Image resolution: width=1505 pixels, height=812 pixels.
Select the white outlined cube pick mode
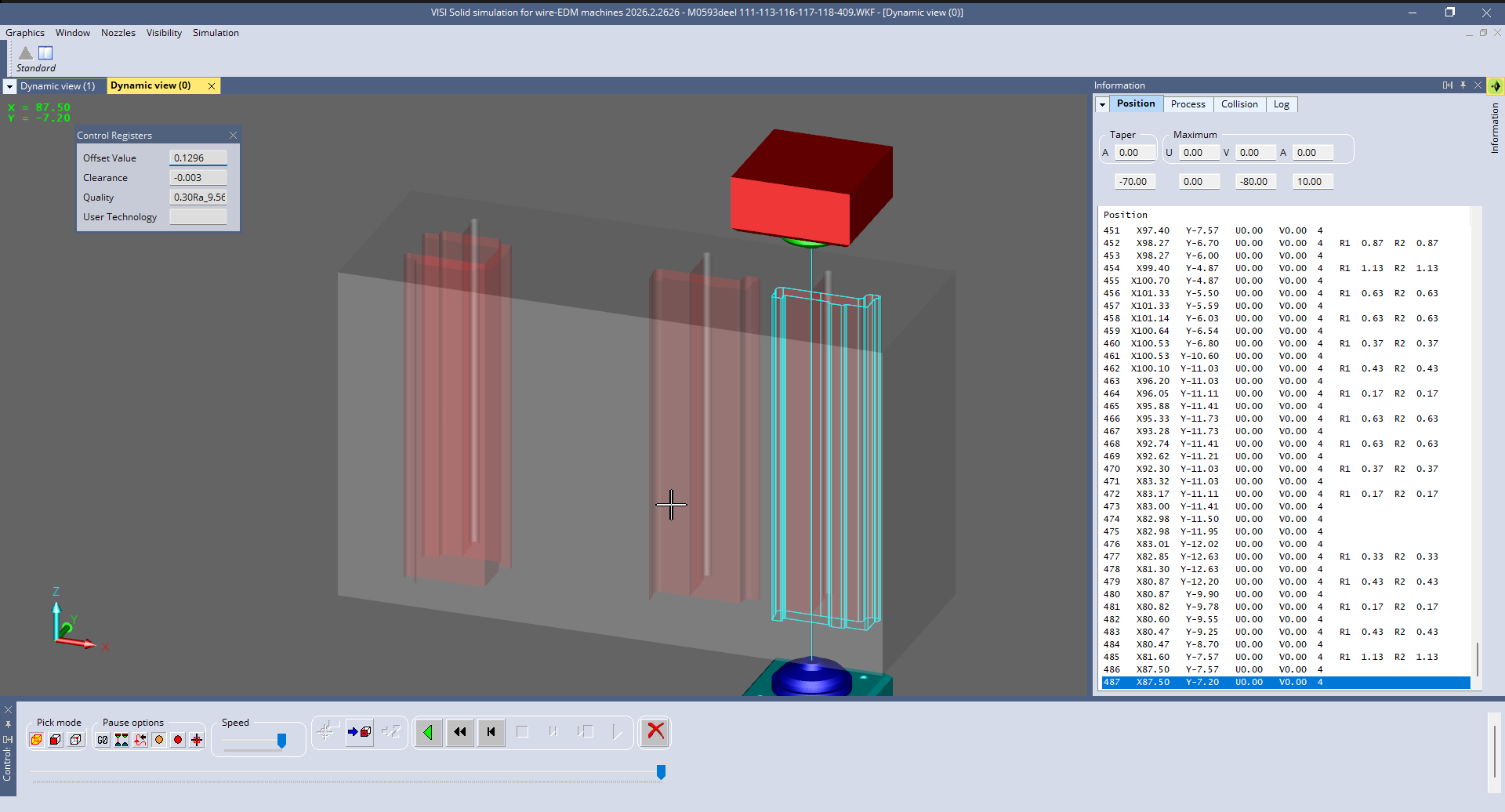(x=75, y=740)
